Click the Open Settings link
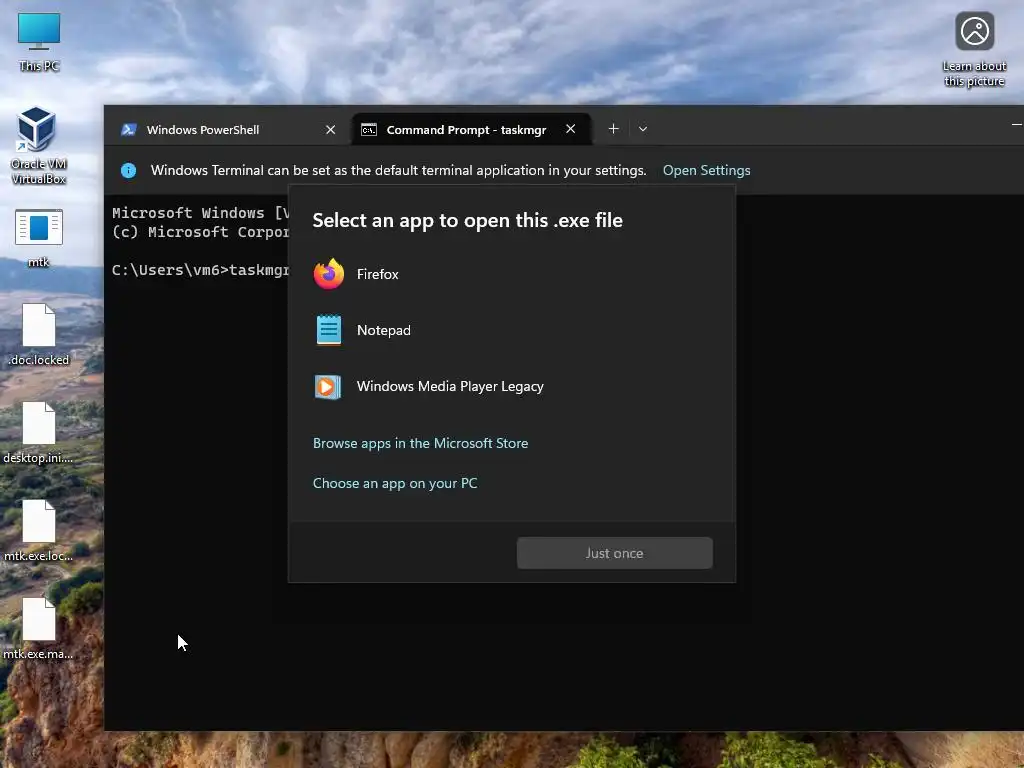 [x=707, y=170]
